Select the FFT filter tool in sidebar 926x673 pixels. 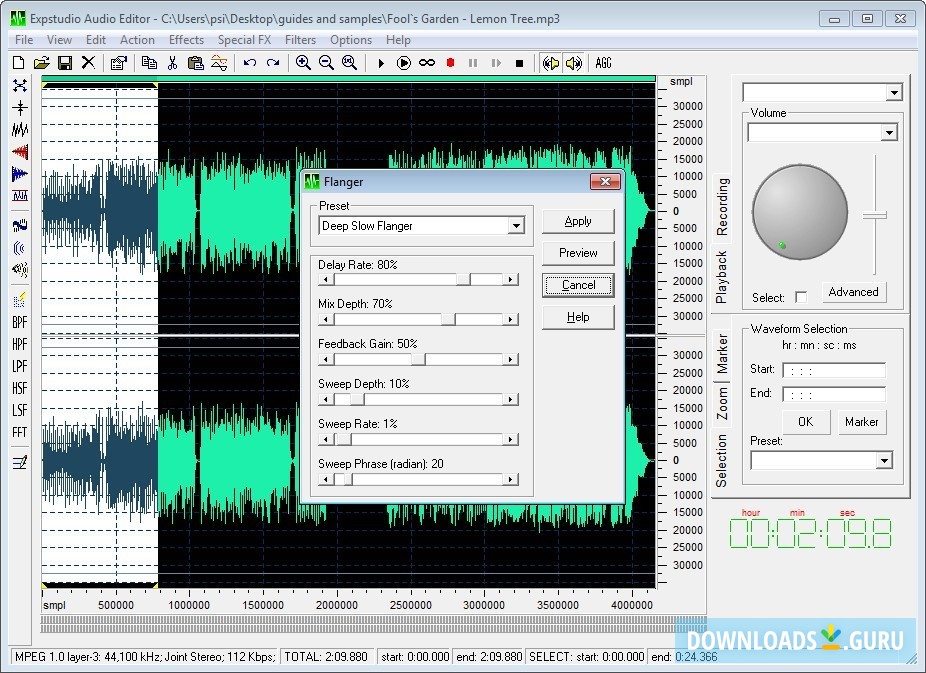pyautogui.click(x=19, y=432)
